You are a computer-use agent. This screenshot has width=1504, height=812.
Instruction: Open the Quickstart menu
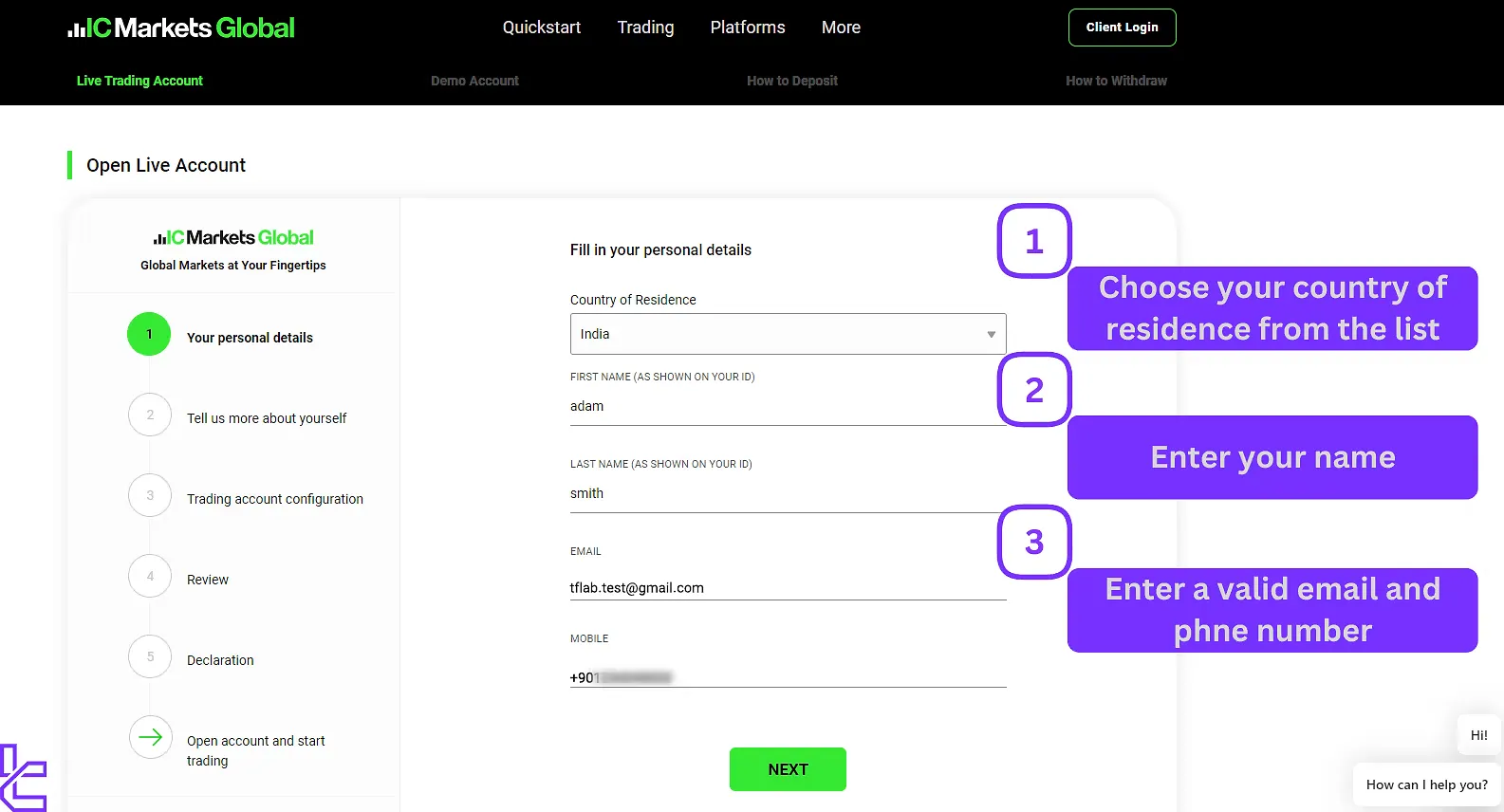[x=542, y=28]
